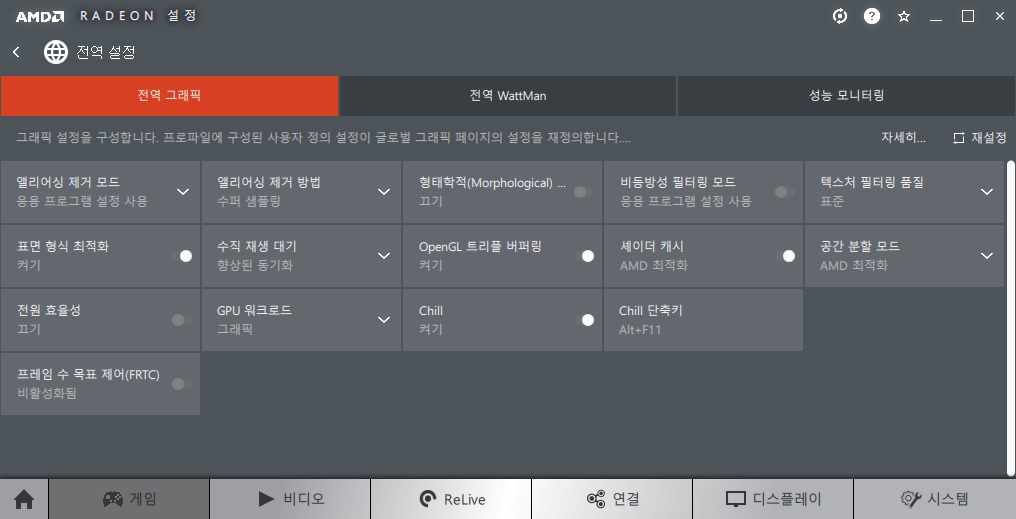Screen dimensions: 1016x519
Task: Click the reset icon beside 재설정
Action: click(x=959, y=138)
